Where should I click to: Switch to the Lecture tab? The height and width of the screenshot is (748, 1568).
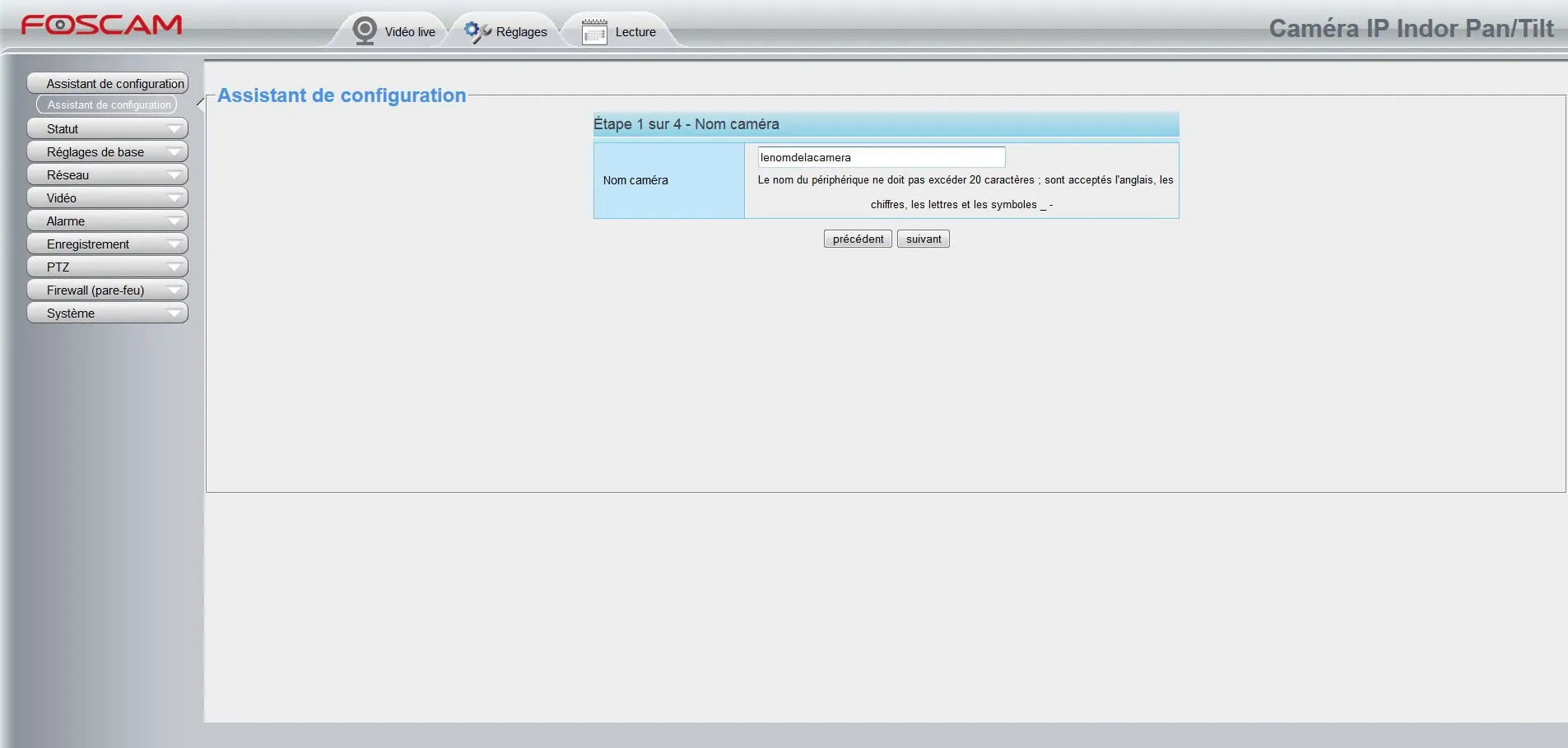(635, 32)
